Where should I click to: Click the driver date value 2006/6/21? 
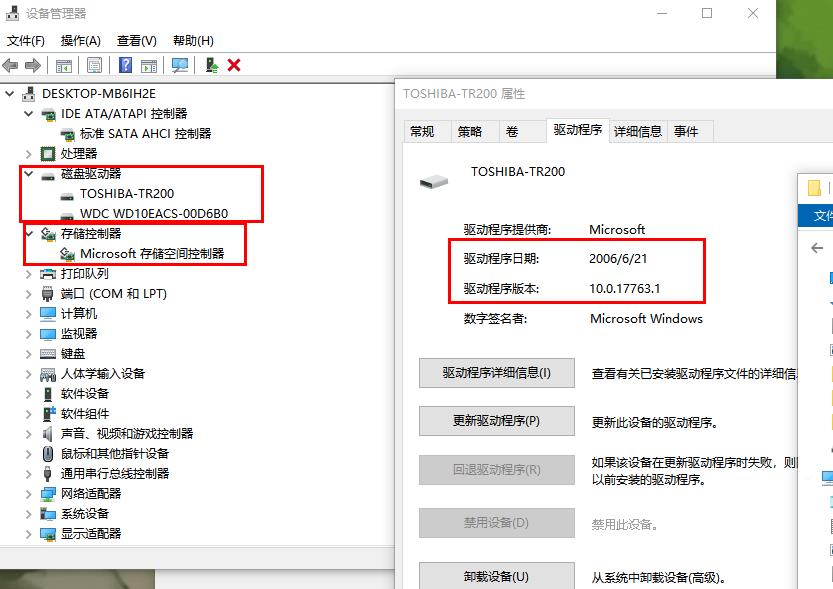pos(618,259)
